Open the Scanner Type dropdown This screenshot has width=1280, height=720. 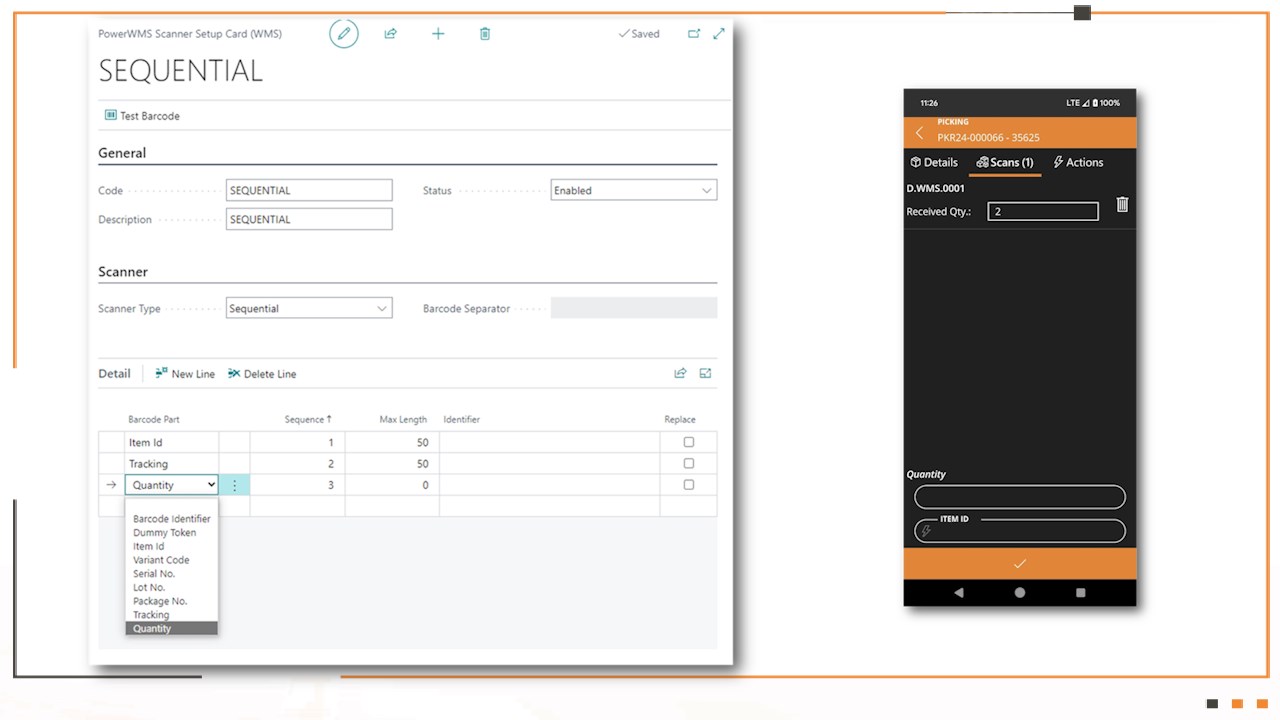[309, 309]
